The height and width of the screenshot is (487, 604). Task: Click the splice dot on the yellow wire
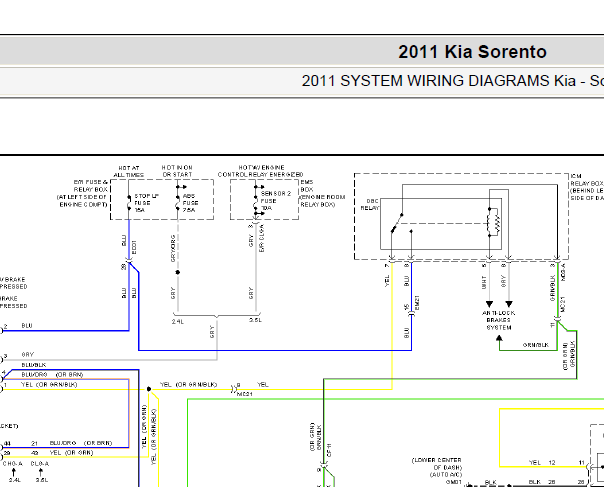(x=149, y=389)
